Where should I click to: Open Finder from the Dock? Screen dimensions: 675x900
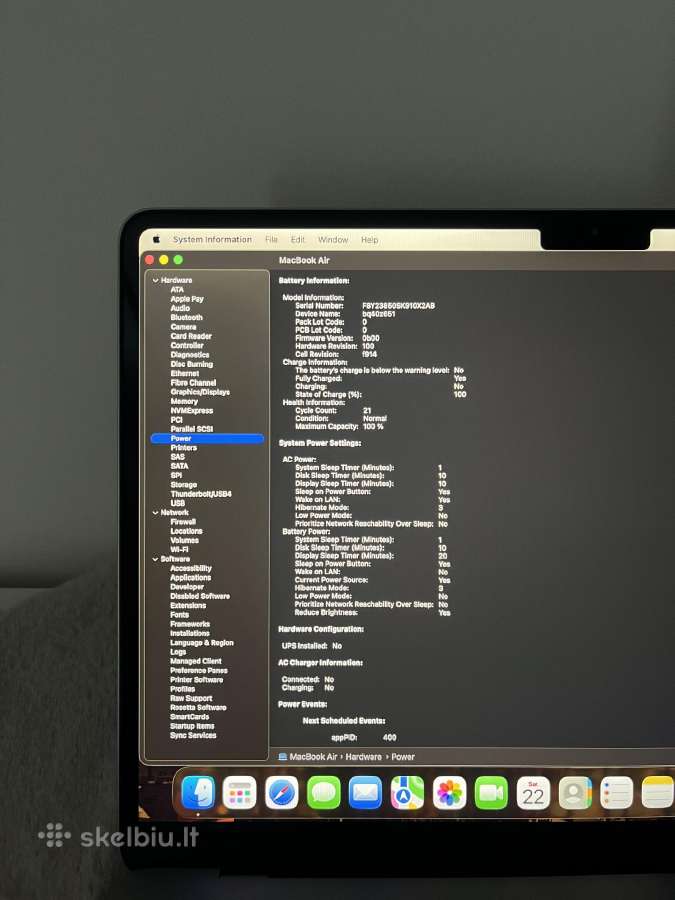[x=198, y=793]
